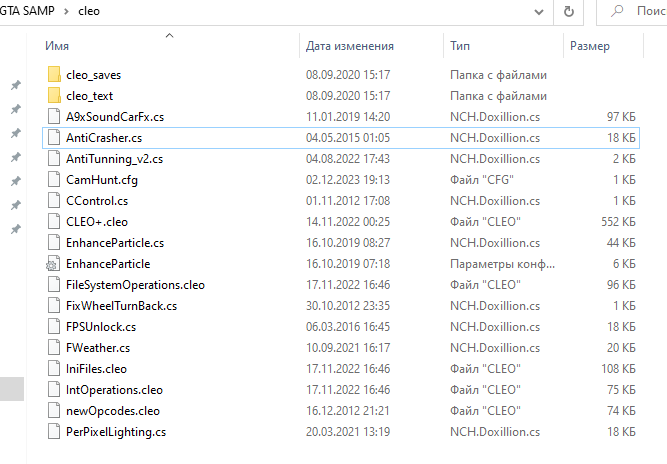Select the newOpcodes.cleo file name
Screen dimensions: 667x464
coord(112,411)
